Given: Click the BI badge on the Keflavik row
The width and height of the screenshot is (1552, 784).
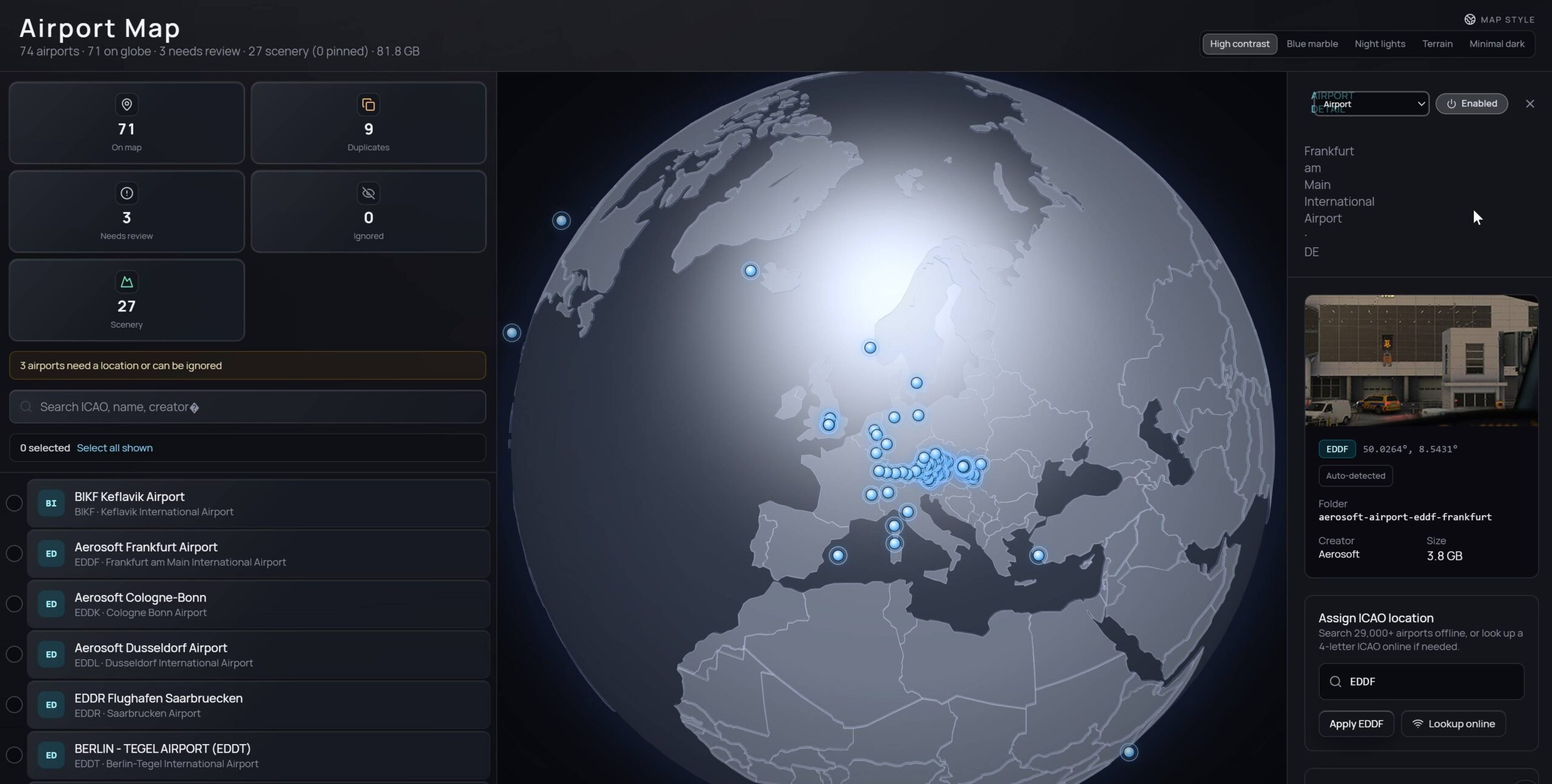Looking at the screenshot, I should coord(52,503).
